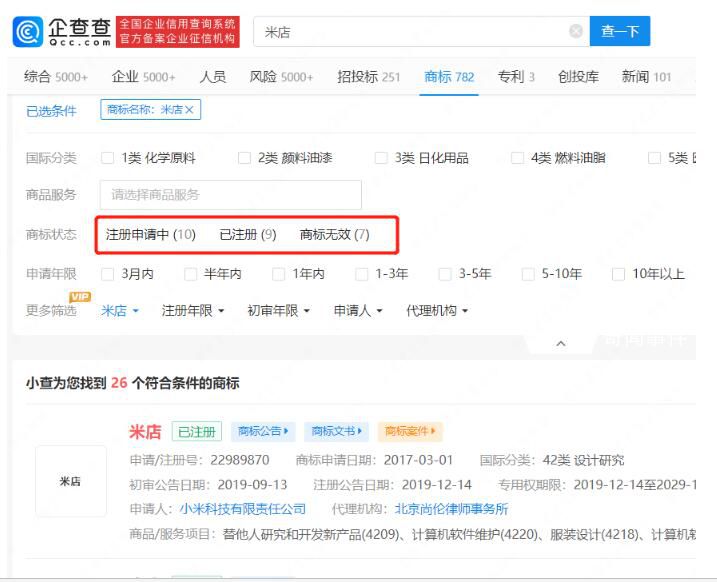
Task: Open the 创投库 tab
Action: click(578, 76)
